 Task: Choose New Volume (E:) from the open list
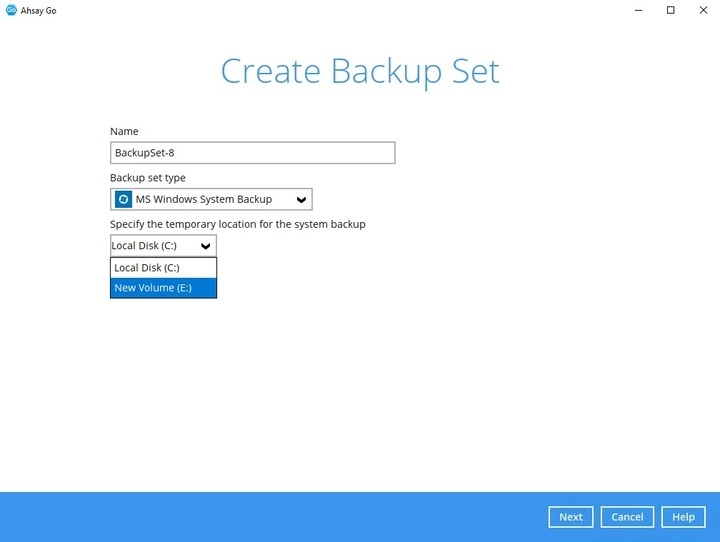[163, 288]
